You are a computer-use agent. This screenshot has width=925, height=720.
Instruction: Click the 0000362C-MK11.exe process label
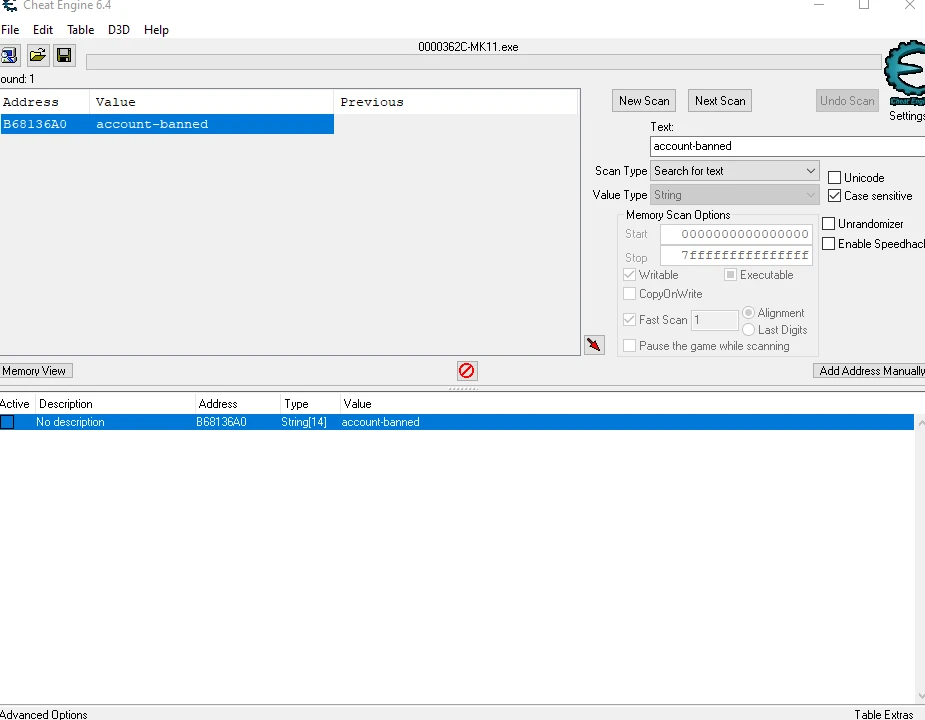[x=468, y=47]
